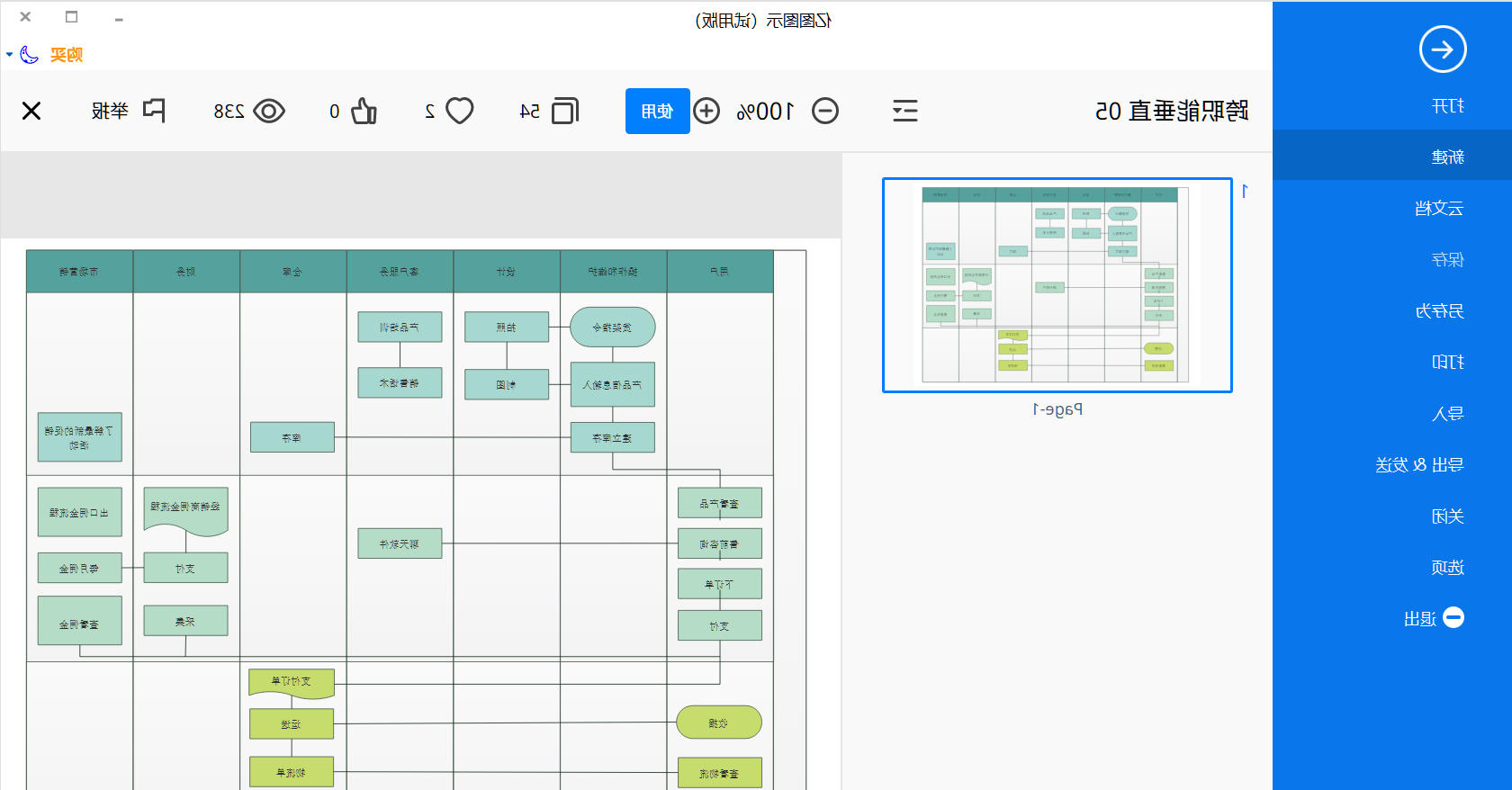
Task: Select 导入 (Import) in the sidebar
Action: point(1448,413)
